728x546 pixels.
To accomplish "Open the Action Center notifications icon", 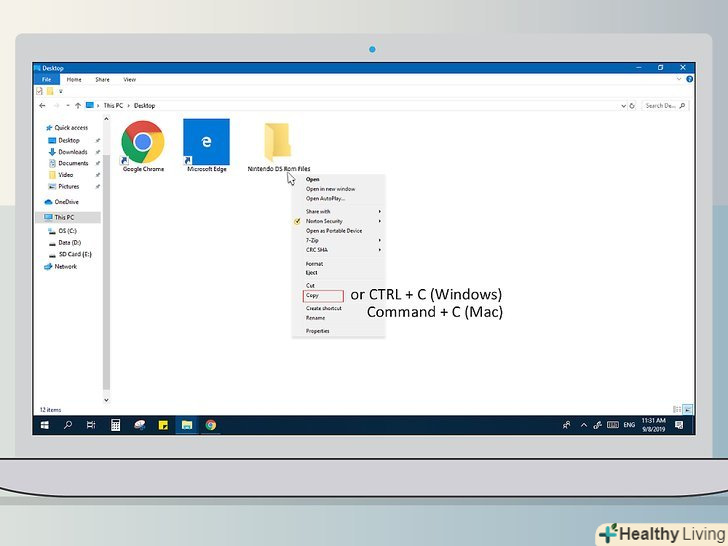I will (x=679, y=425).
